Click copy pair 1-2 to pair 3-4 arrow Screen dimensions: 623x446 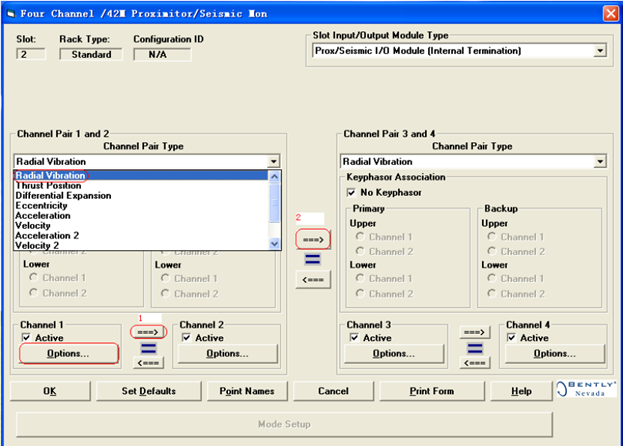[312, 240]
